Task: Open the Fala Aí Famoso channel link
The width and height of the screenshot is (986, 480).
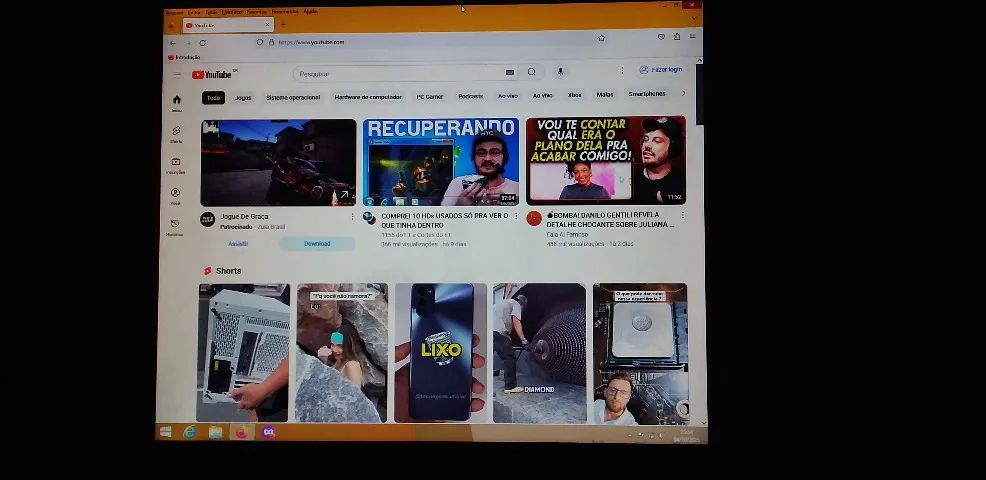Action: 567,234
